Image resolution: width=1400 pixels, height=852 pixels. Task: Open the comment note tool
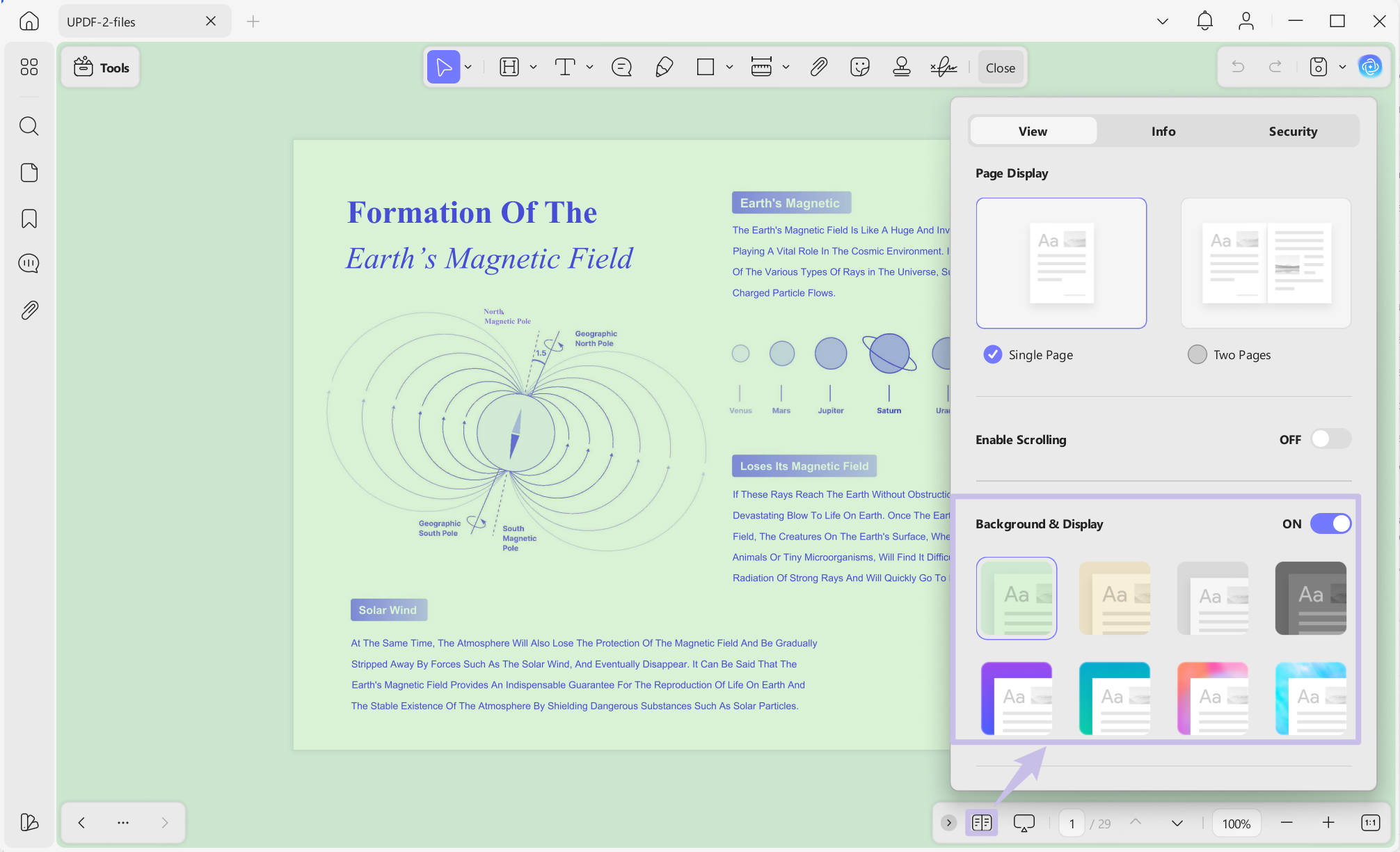tap(621, 68)
